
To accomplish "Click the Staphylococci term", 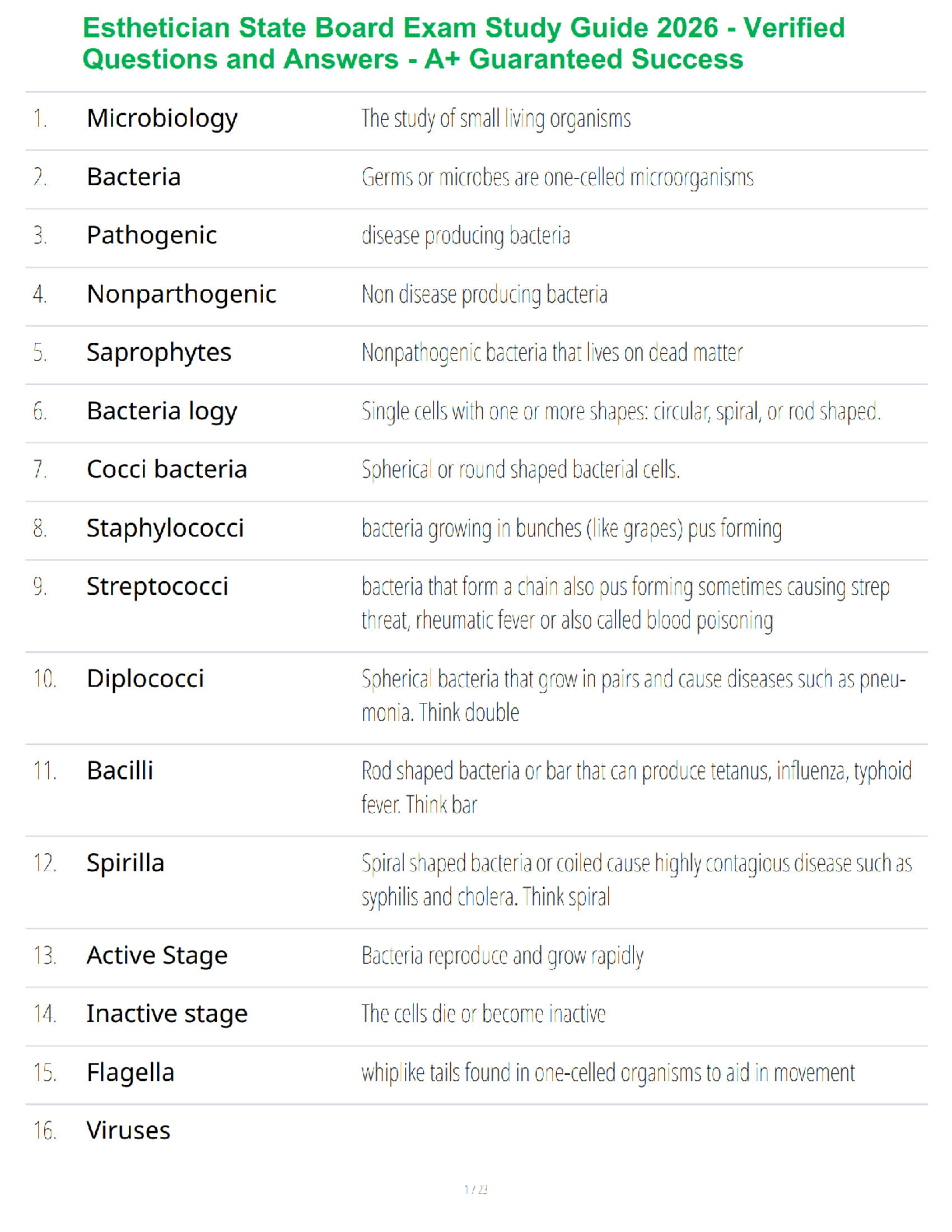I will pos(166,529).
